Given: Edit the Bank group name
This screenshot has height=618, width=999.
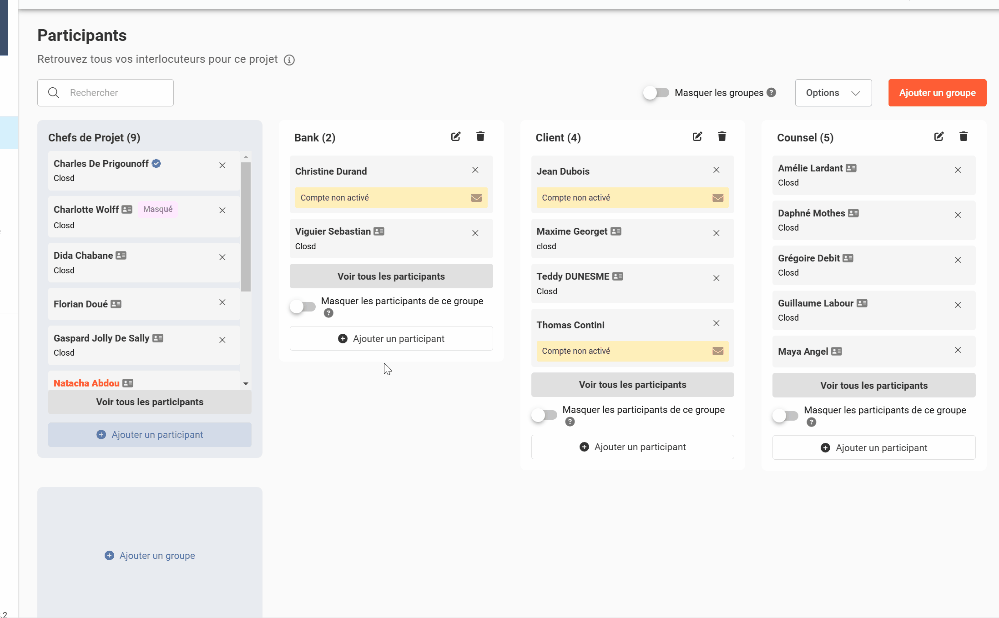Looking at the screenshot, I should point(456,137).
